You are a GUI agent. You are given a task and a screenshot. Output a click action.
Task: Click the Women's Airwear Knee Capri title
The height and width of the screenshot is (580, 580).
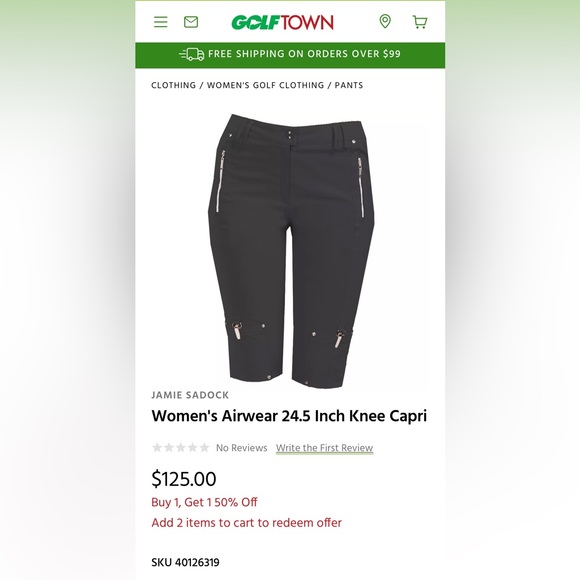289,416
